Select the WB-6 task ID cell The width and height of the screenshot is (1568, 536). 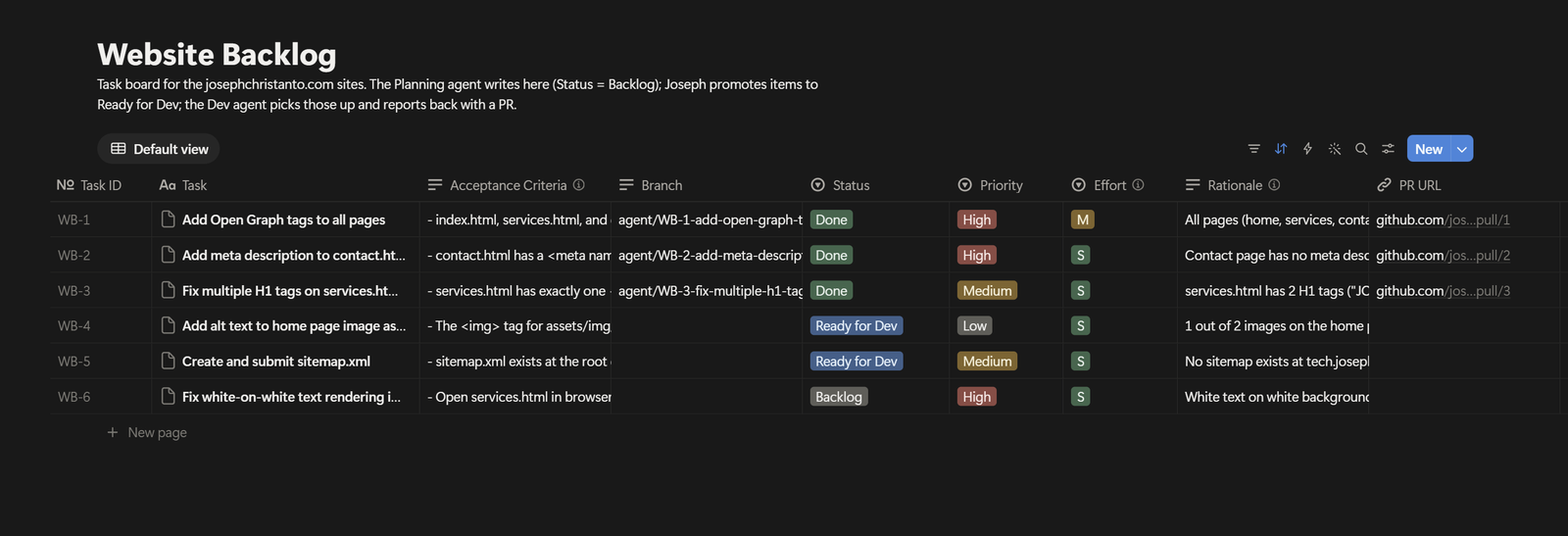click(101, 396)
